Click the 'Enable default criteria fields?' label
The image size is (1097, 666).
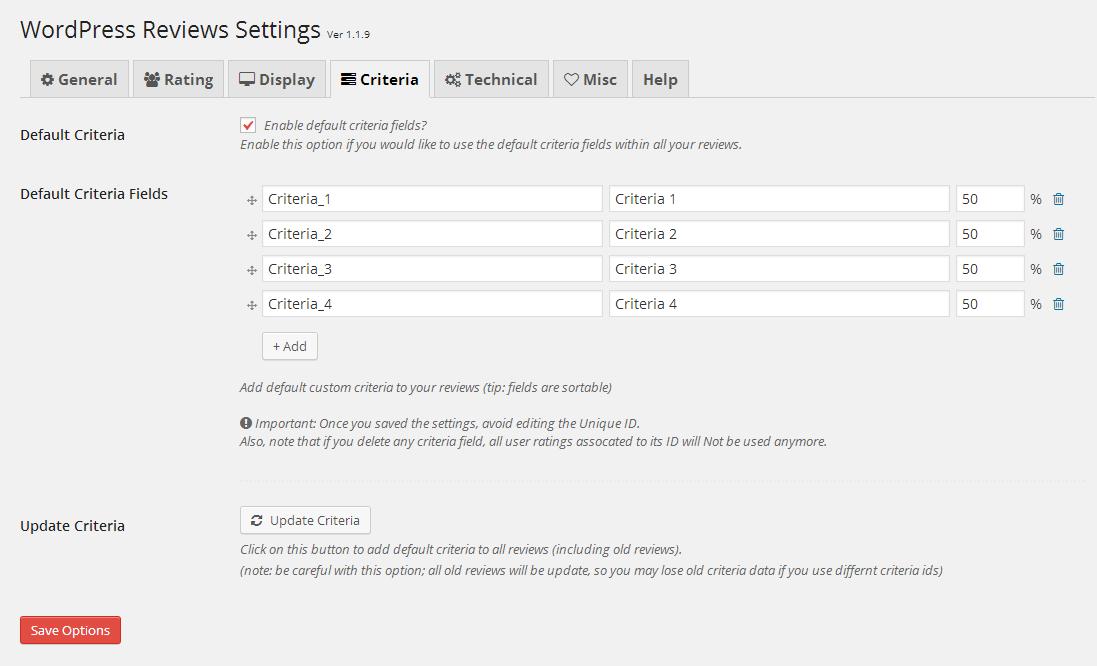(x=346, y=125)
